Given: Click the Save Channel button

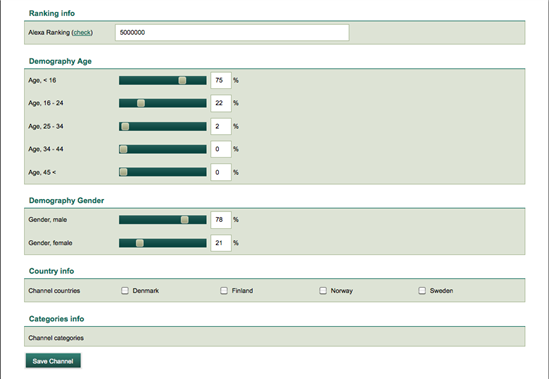Looking at the screenshot, I should (x=53, y=361).
